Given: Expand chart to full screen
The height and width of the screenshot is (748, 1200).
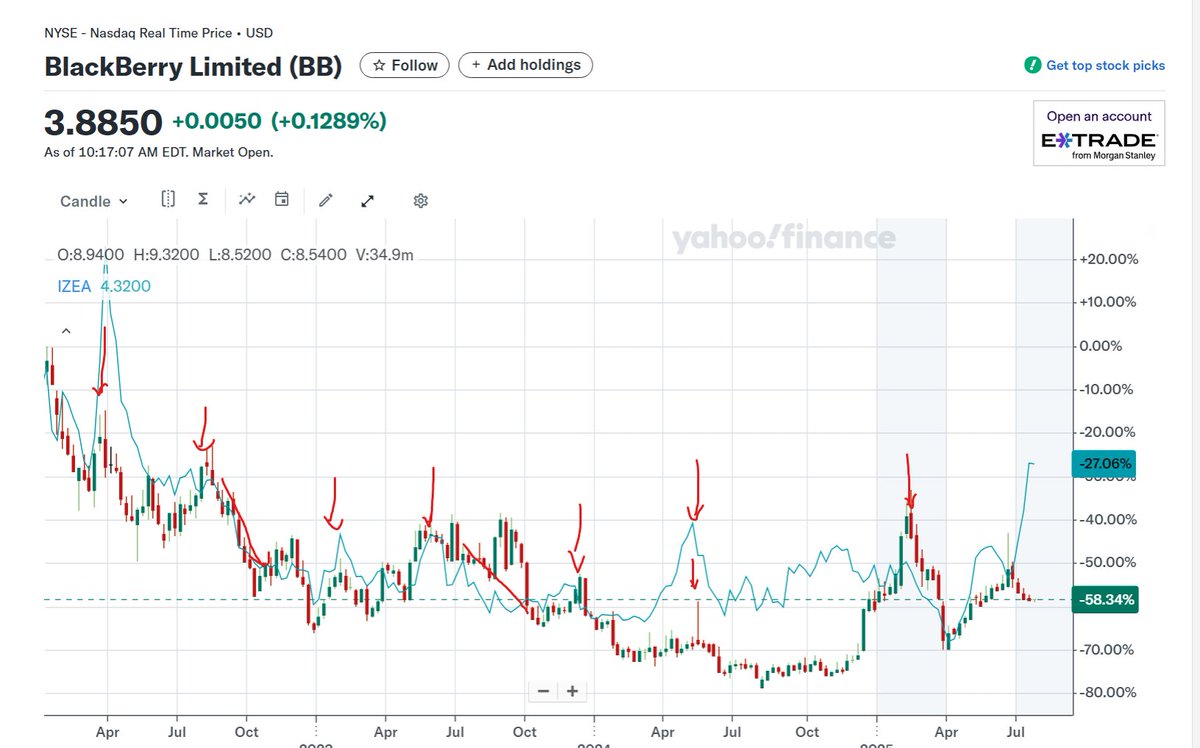Looking at the screenshot, I should pyautogui.click(x=367, y=201).
